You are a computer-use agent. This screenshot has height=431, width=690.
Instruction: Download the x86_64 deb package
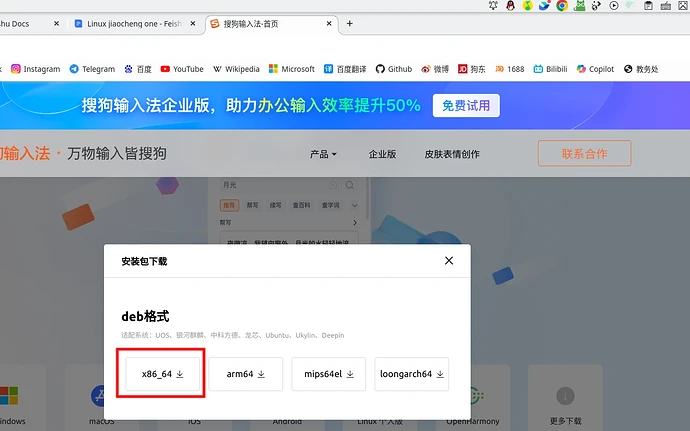point(162,374)
